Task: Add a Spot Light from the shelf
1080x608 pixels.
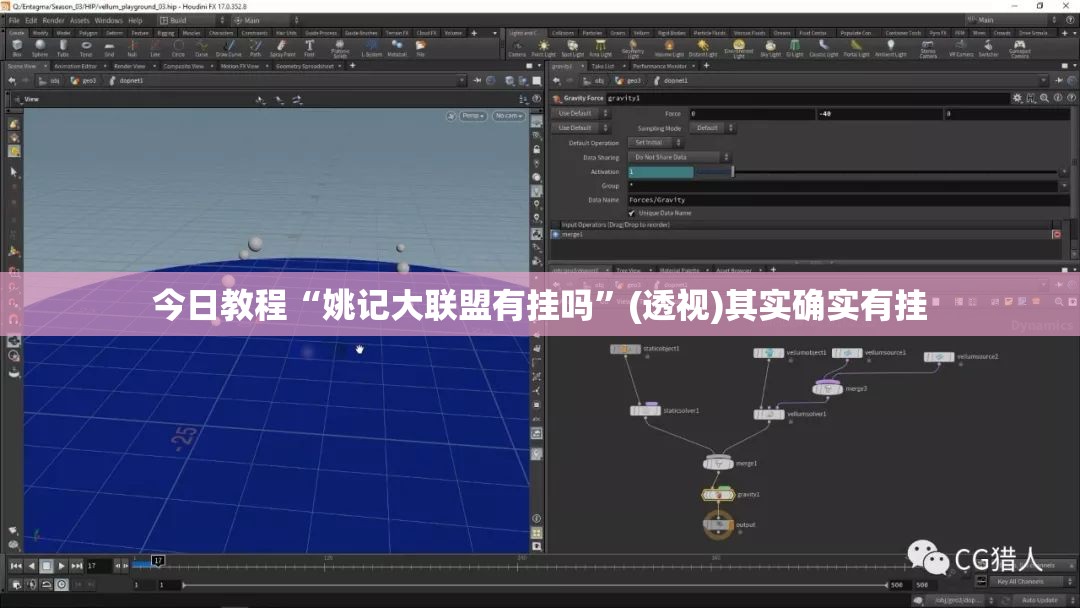Action: point(572,48)
